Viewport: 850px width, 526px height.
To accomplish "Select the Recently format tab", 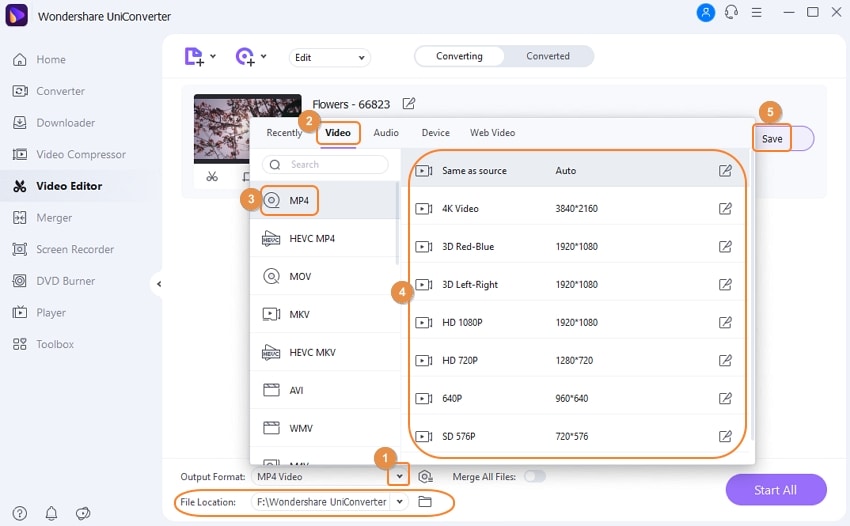I will [284, 133].
